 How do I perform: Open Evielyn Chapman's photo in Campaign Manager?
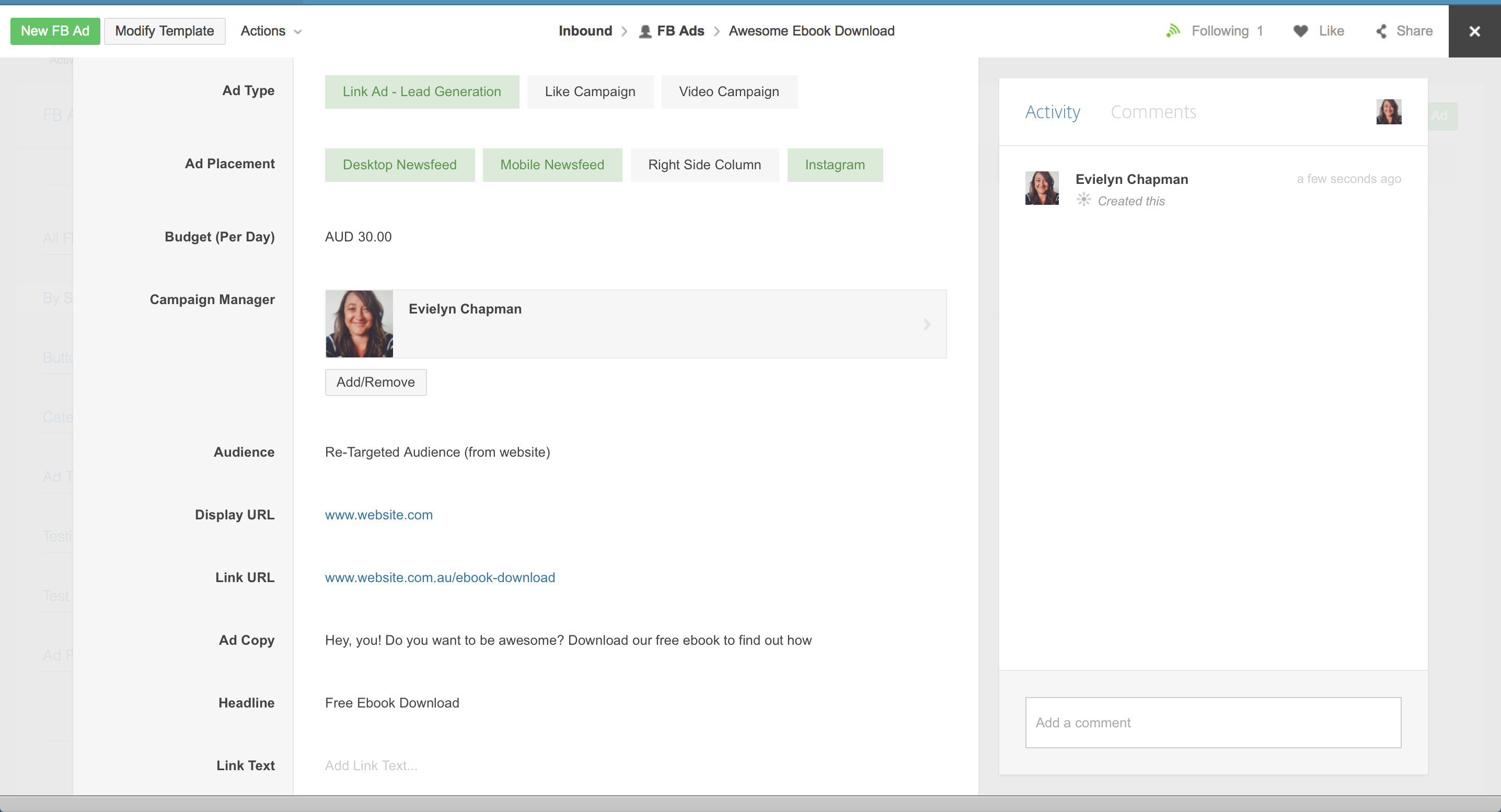pyautogui.click(x=359, y=324)
